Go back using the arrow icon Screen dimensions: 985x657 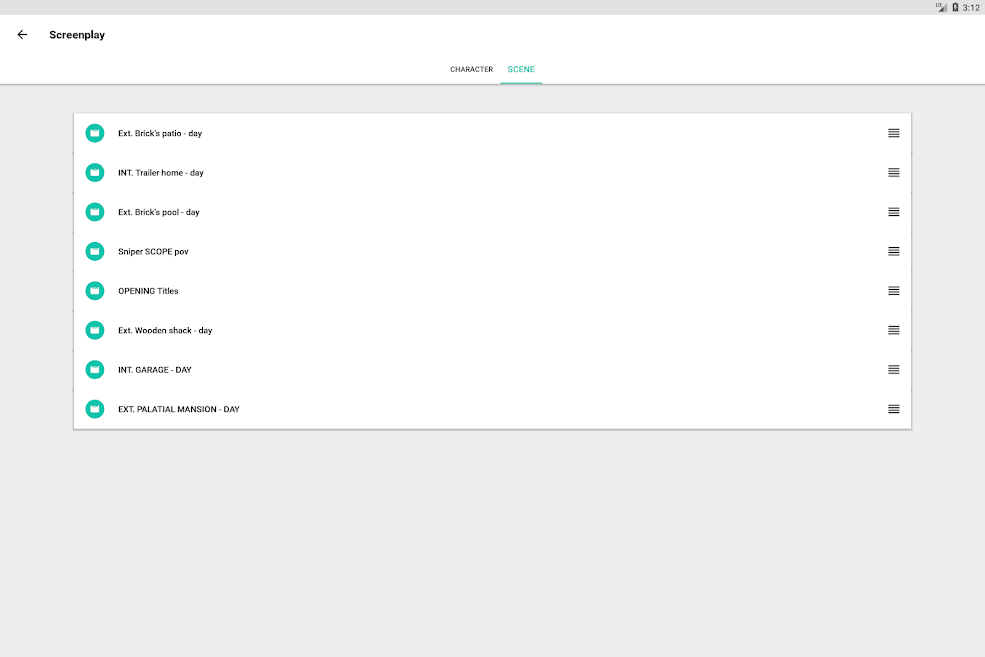(x=22, y=35)
